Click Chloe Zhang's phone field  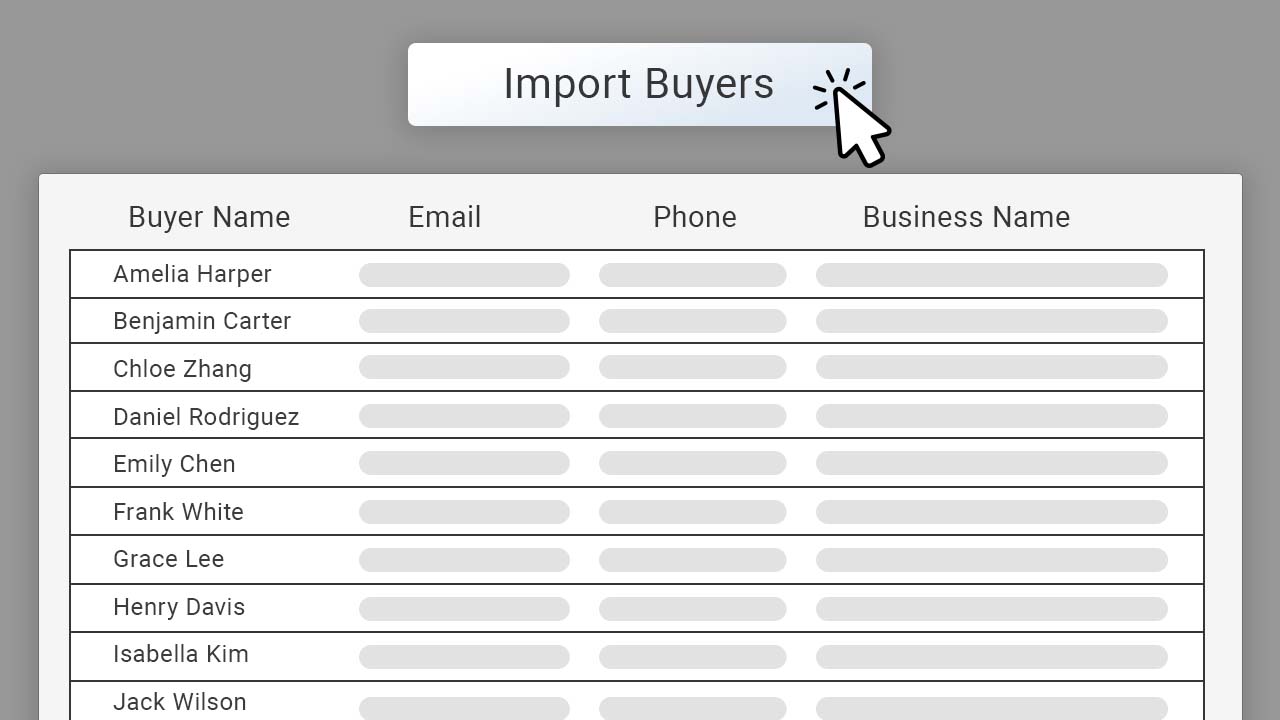tap(693, 367)
